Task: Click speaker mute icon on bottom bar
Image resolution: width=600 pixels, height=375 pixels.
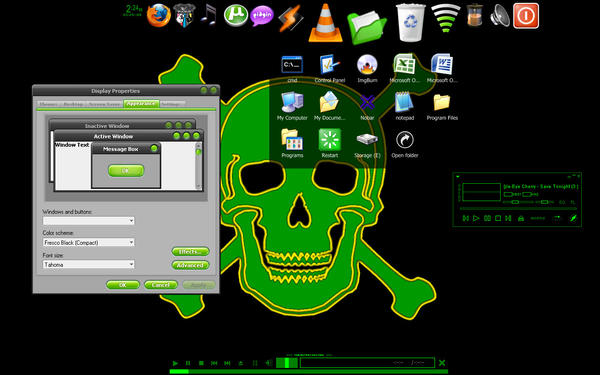Action: pyautogui.click(x=269, y=363)
